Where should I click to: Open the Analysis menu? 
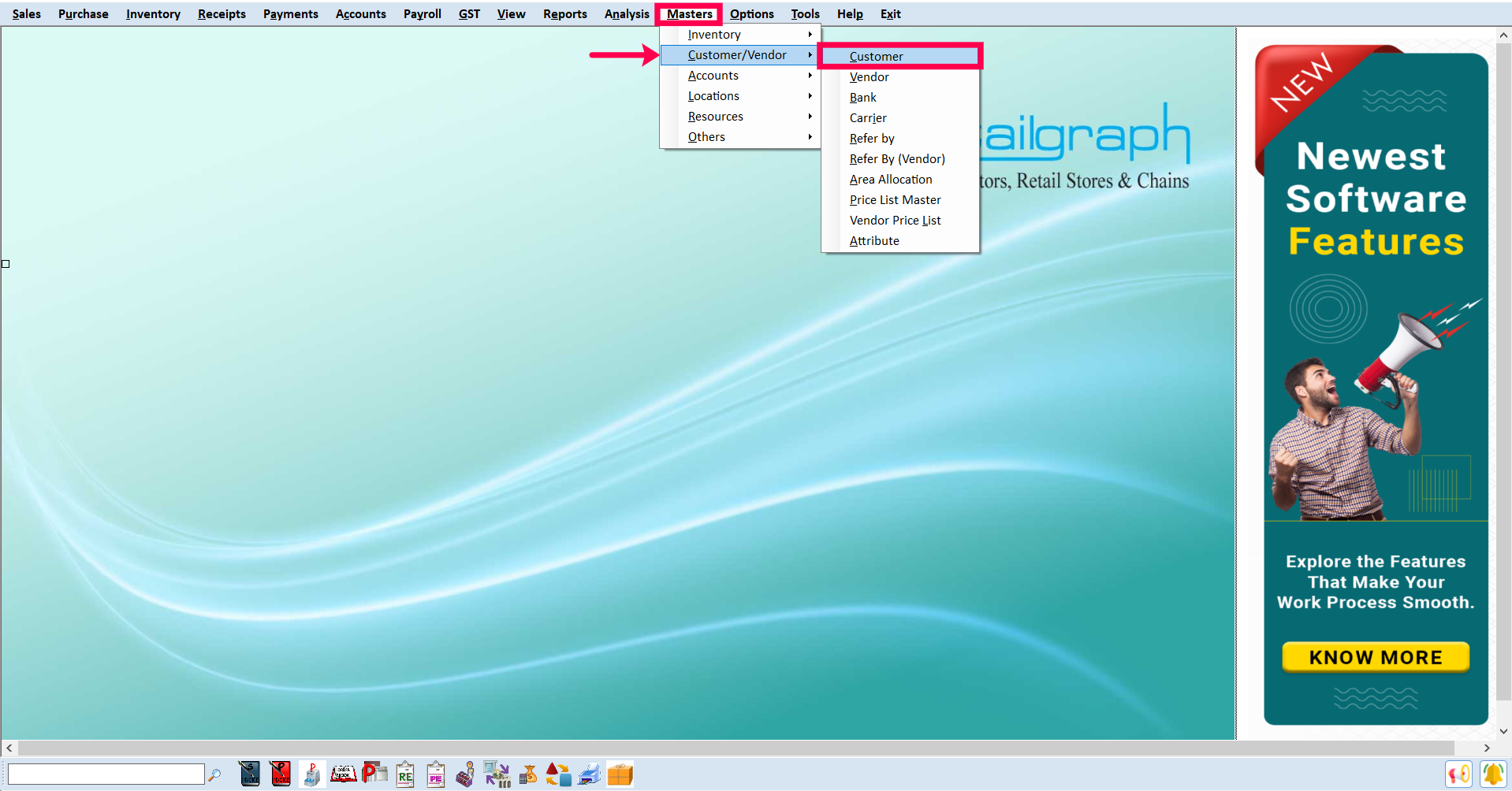point(627,14)
